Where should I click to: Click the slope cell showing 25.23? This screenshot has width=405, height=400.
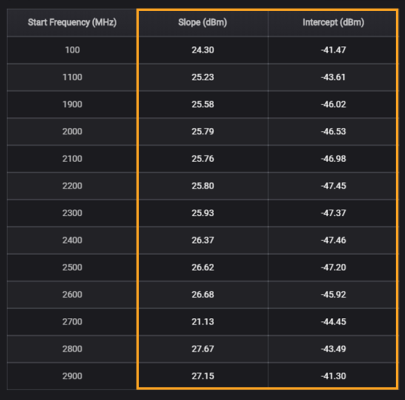pos(203,77)
